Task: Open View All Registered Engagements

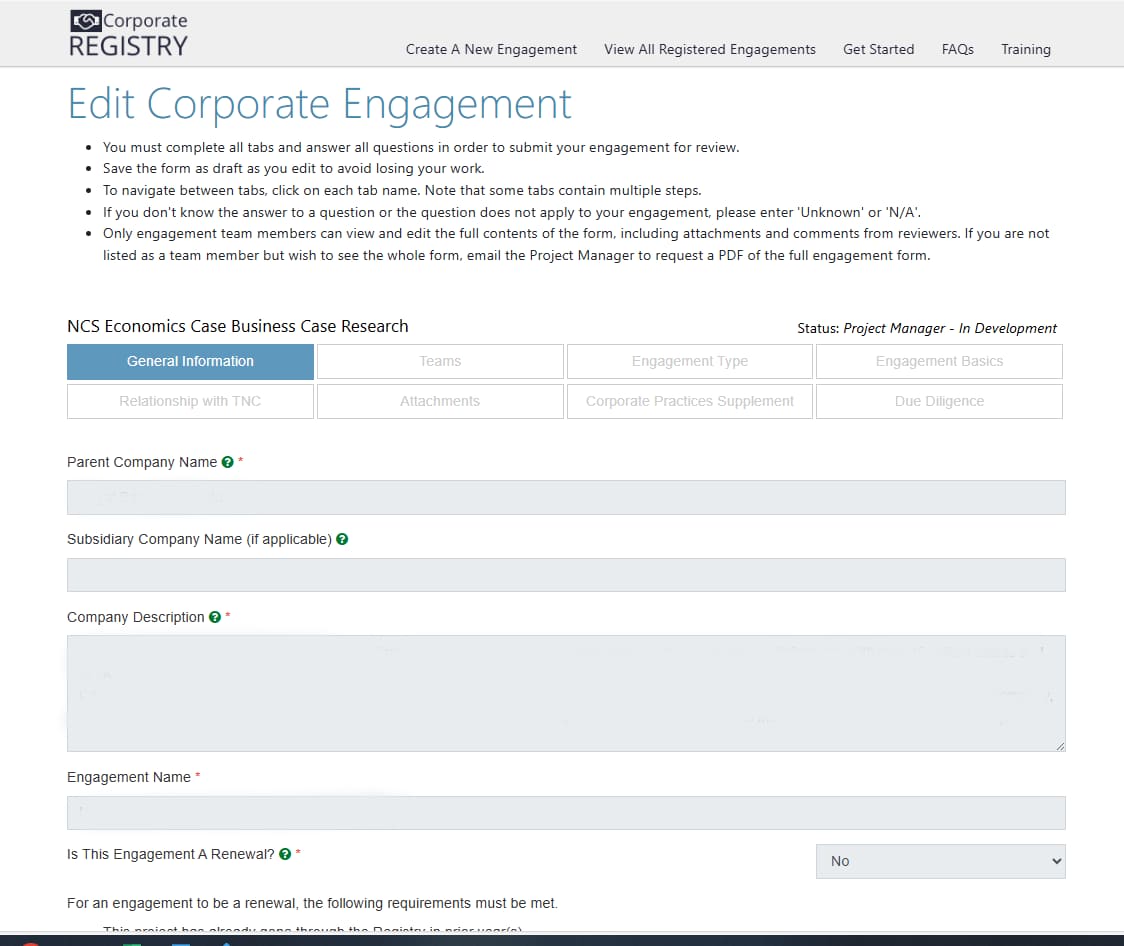Action: [x=710, y=49]
